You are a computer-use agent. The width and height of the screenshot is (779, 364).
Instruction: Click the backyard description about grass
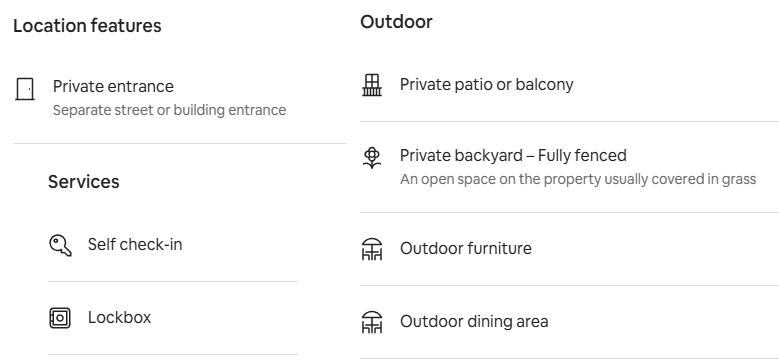tap(578, 179)
